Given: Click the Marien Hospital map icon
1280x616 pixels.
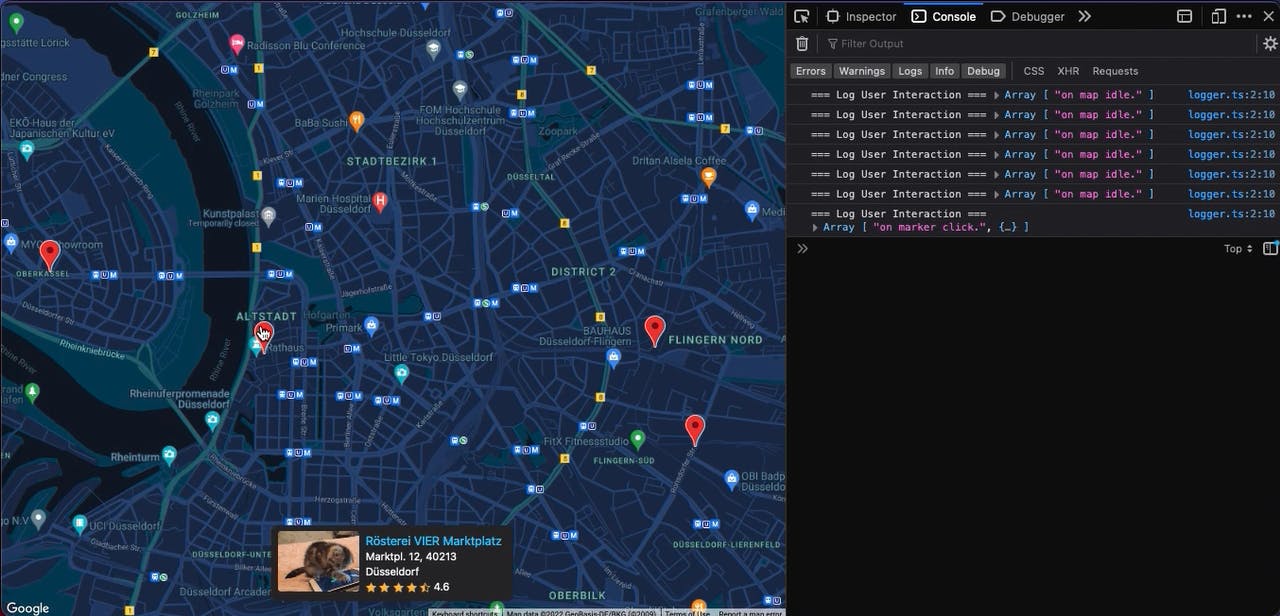Looking at the screenshot, I should tap(380, 202).
